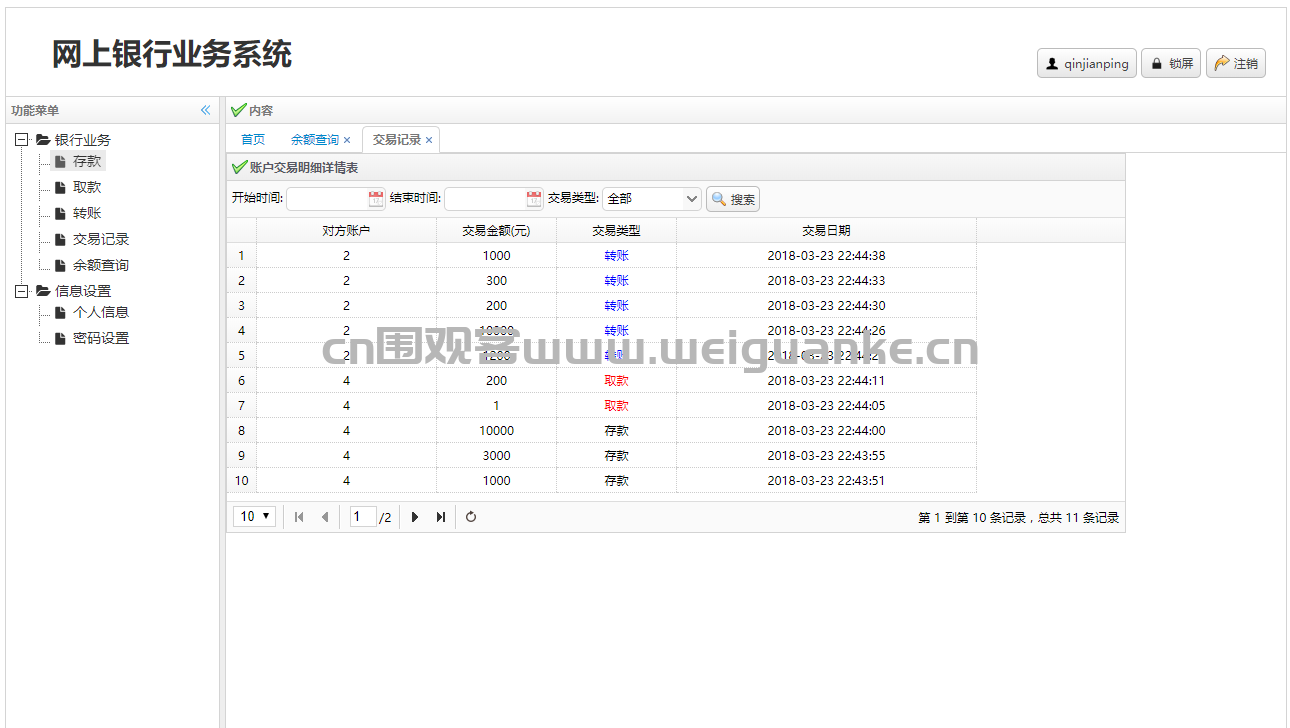Open the 结束时间 calendar picker
Screen dimensions: 1290x728
coord(534,199)
